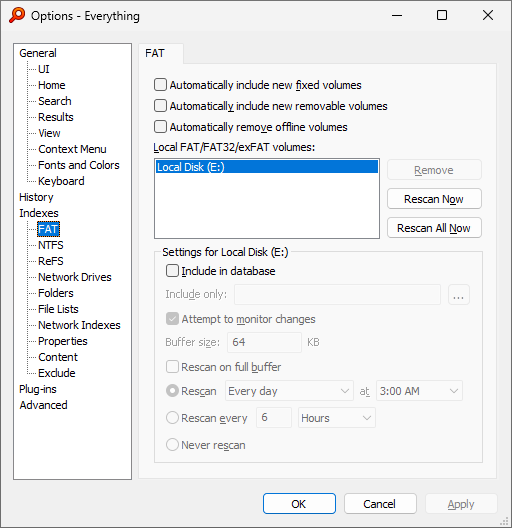Screen dimensions: 512x528
Task: Click the Include only text field
Action: 338,294
